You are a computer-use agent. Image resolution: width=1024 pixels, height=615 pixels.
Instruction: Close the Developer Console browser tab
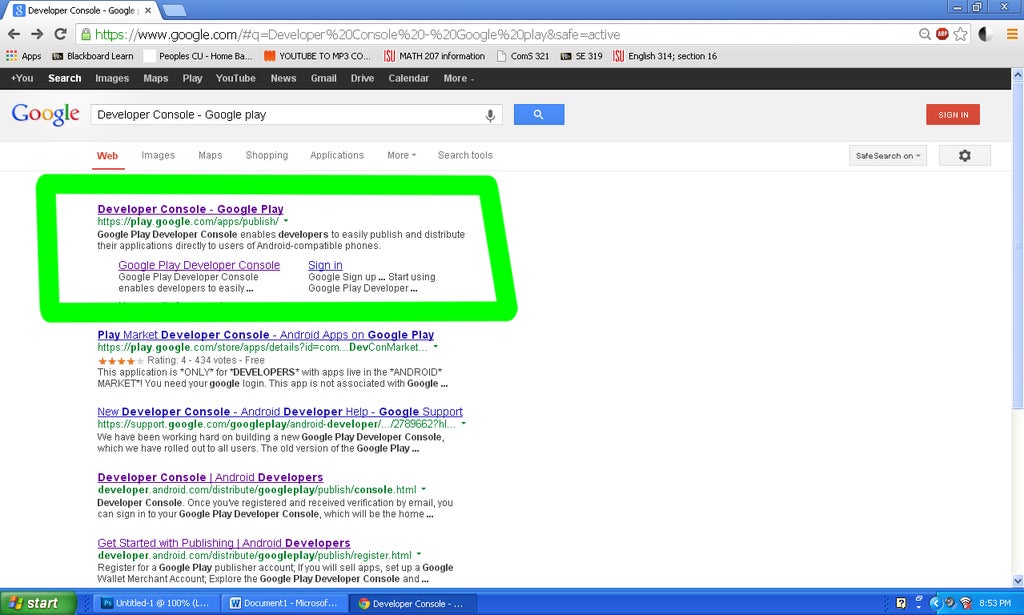[148, 10]
